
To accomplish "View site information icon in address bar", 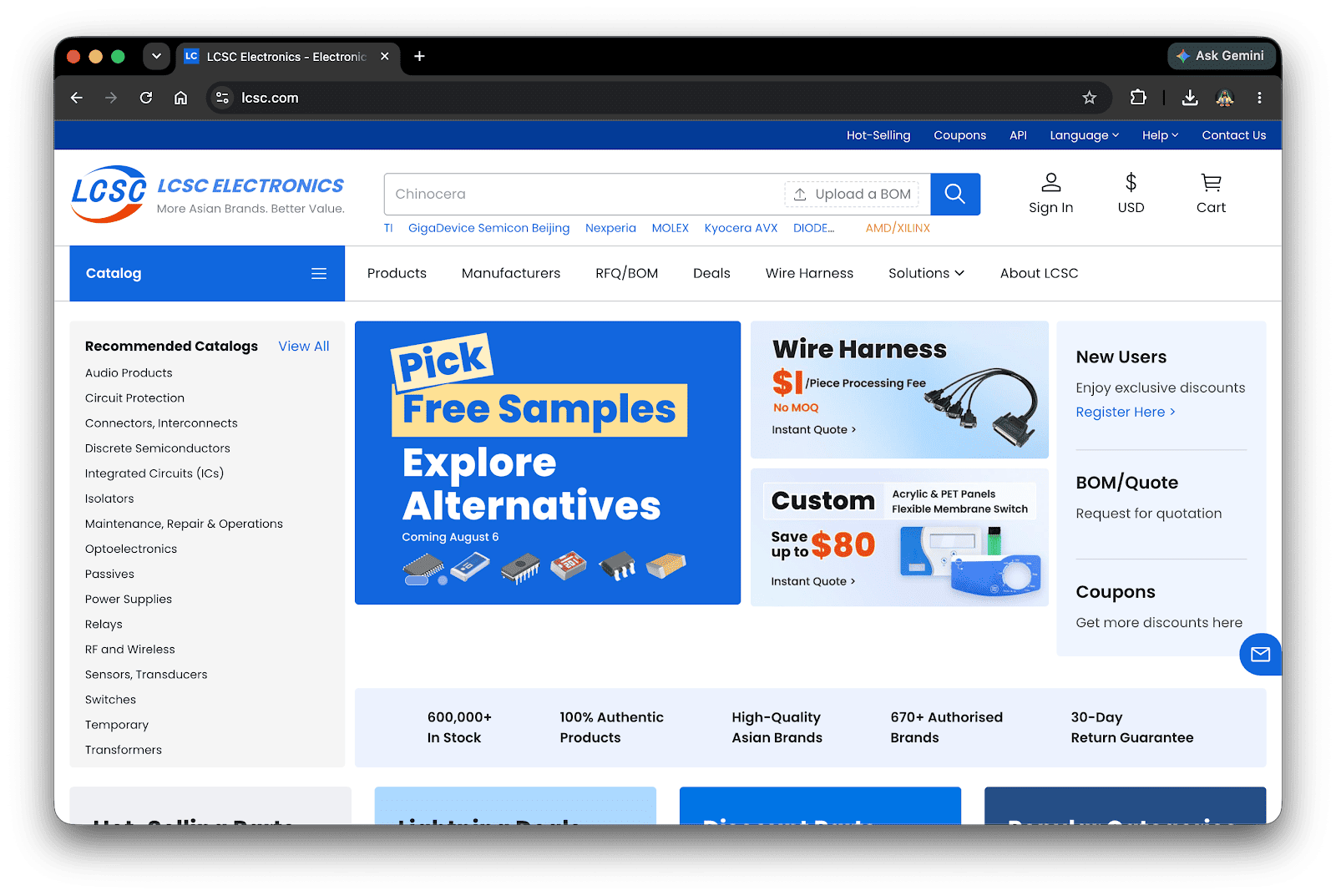I will tap(222, 98).
